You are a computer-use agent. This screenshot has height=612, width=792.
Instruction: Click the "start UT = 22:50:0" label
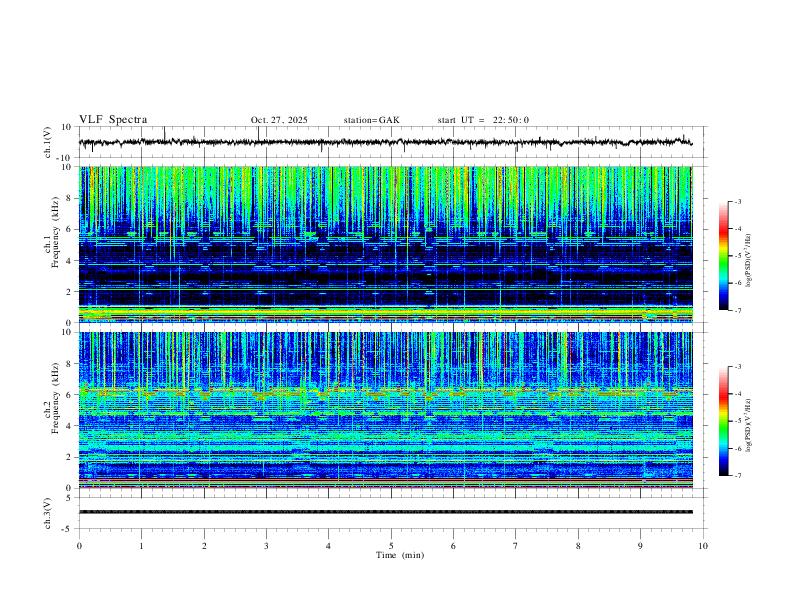(x=483, y=120)
